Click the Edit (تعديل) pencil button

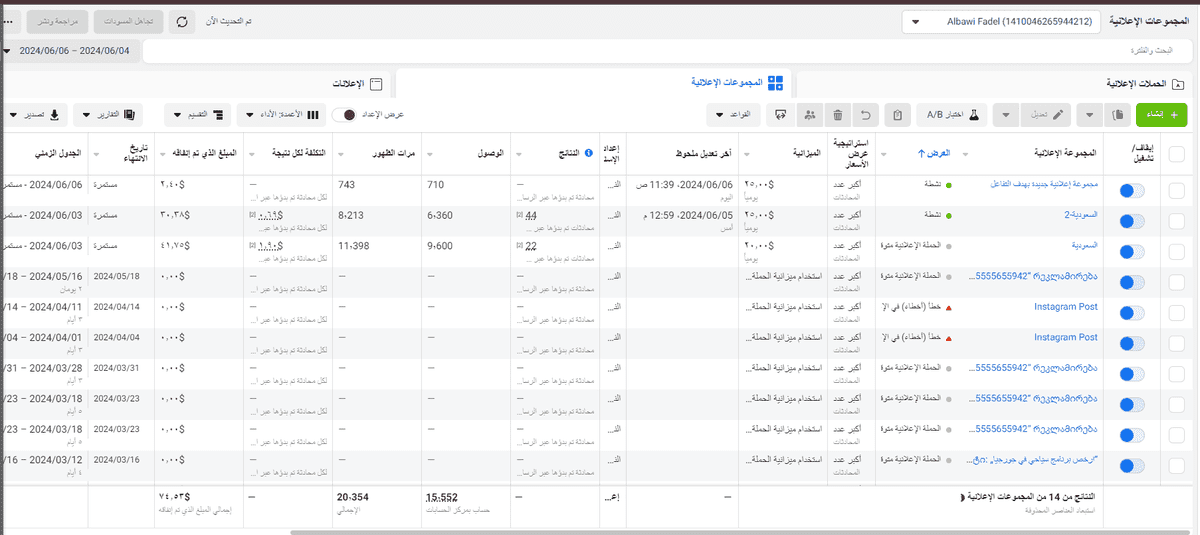[1047, 115]
